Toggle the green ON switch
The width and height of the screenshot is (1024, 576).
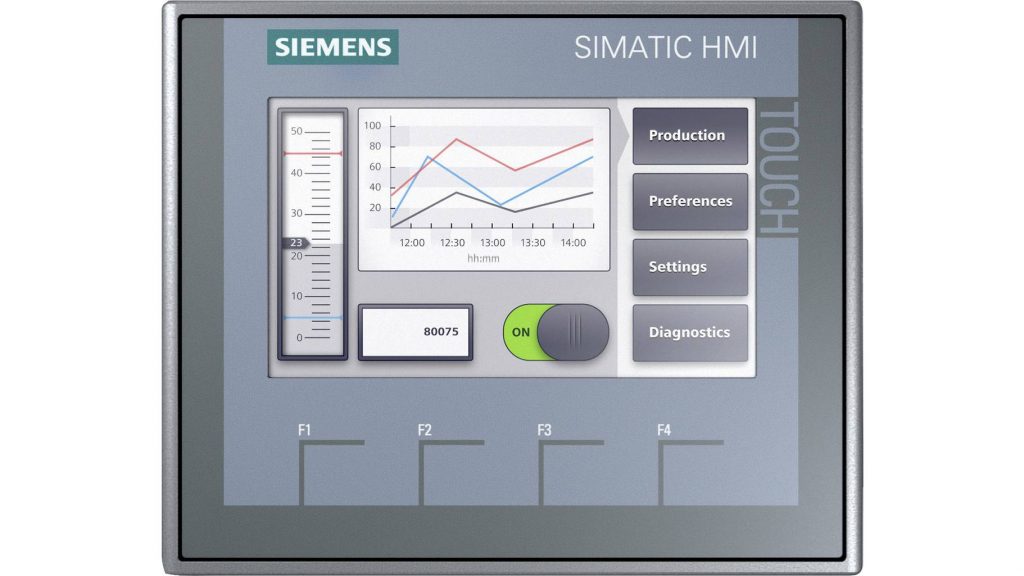556,332
